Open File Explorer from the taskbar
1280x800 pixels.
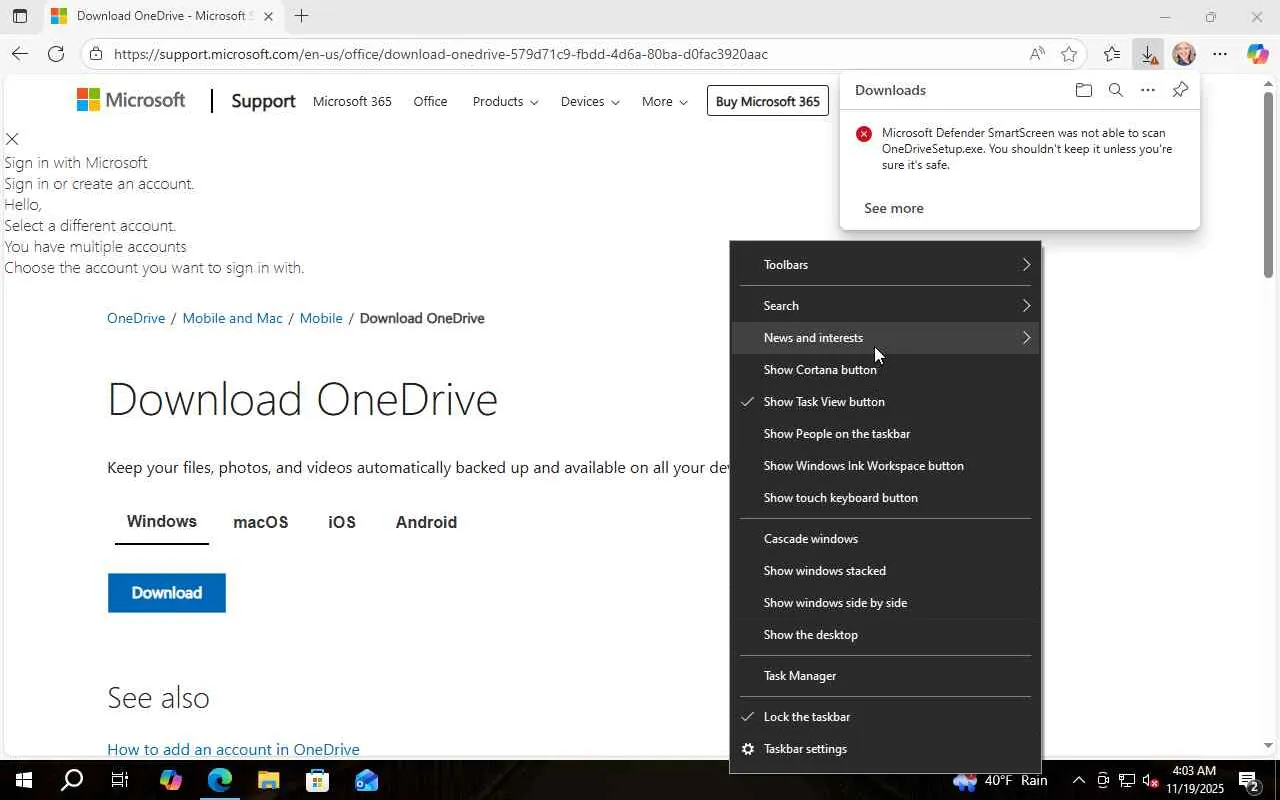[x=268, y=780]
